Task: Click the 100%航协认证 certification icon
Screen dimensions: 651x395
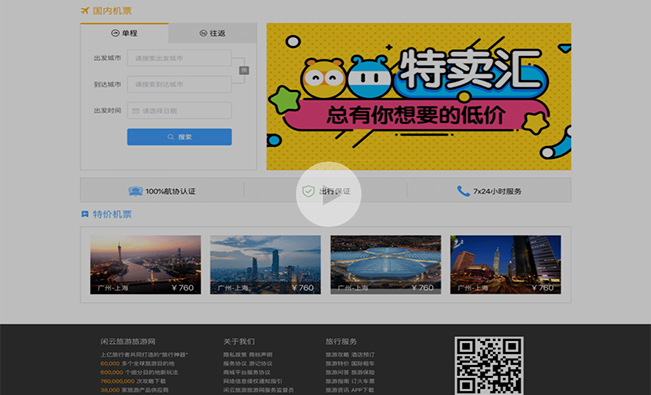Action: (135, 191)
